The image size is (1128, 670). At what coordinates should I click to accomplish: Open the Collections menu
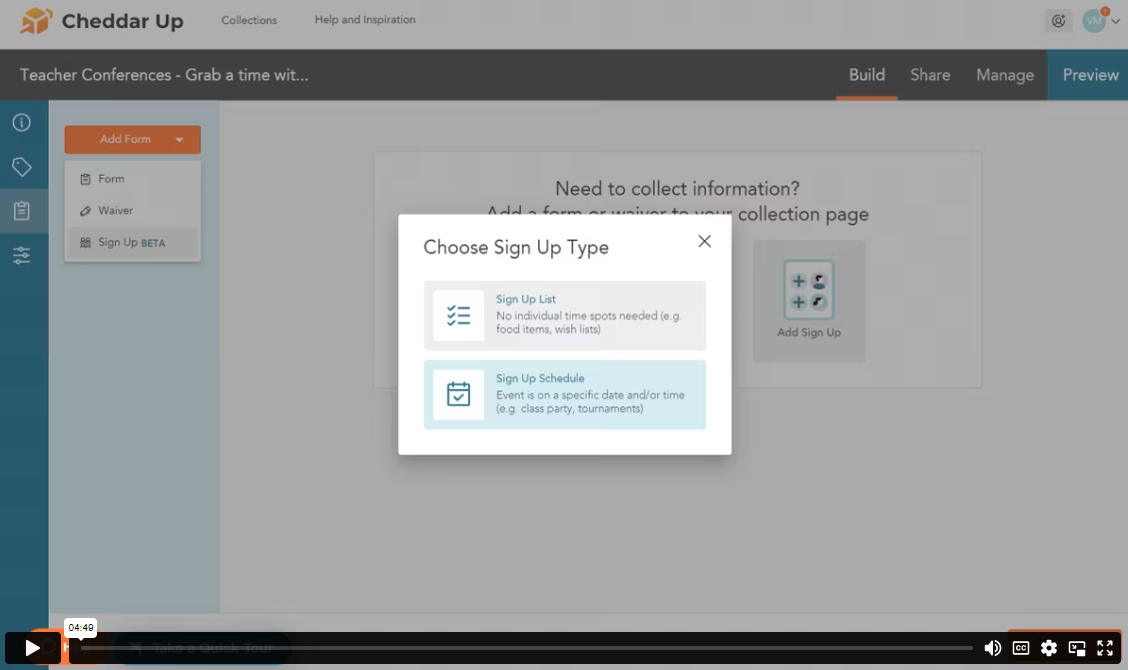click(x=249, y=20)
